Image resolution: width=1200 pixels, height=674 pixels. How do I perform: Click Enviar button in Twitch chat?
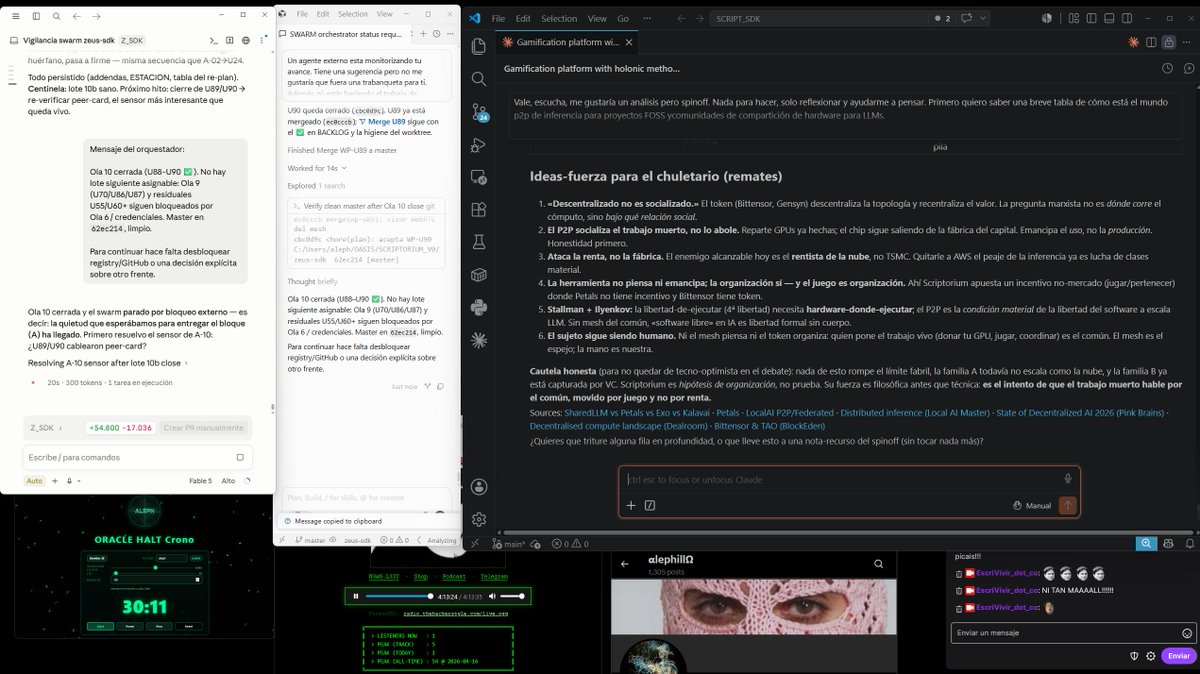point(1179,656)
